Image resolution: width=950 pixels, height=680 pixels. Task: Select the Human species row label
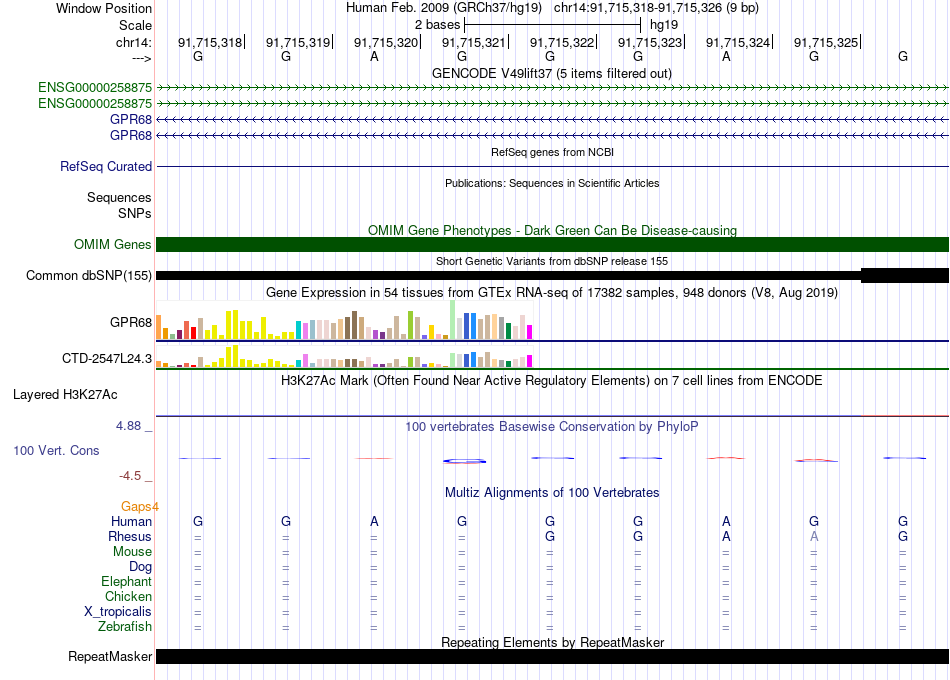point(131,521)
